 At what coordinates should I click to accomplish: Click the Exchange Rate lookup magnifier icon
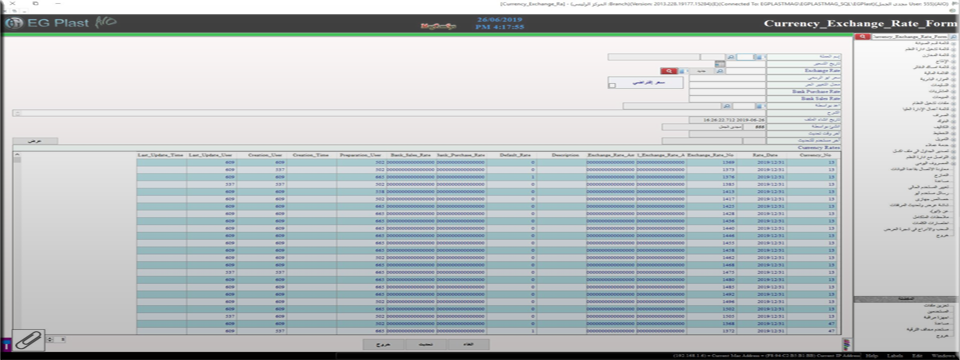720,71
